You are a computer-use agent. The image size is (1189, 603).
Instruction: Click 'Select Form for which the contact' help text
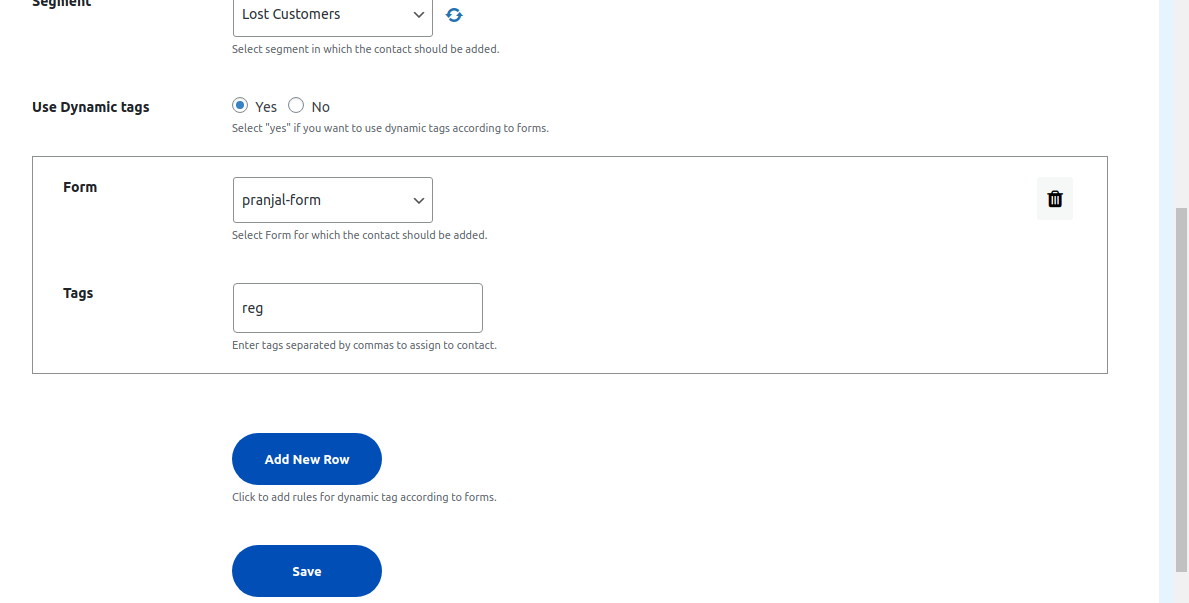(x=359, y=235)
